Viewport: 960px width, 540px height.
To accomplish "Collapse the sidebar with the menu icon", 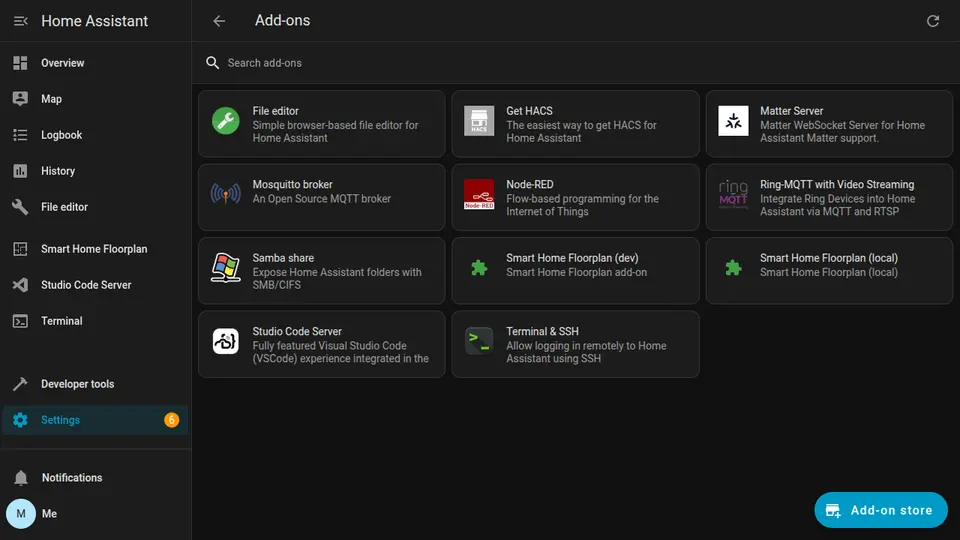I will (20, 21).
